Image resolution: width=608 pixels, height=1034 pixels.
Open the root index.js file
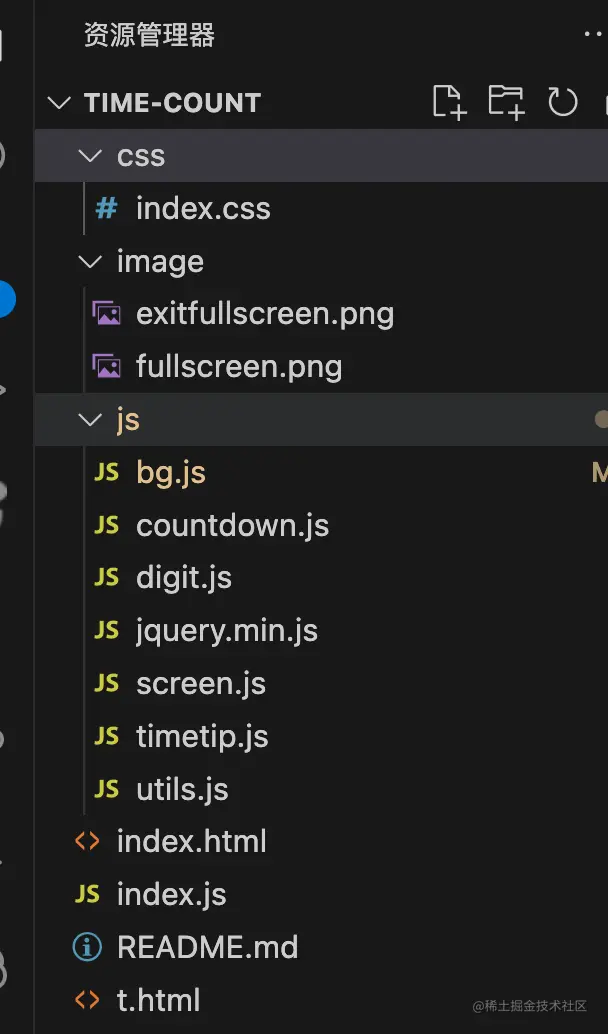click(171, 894)
